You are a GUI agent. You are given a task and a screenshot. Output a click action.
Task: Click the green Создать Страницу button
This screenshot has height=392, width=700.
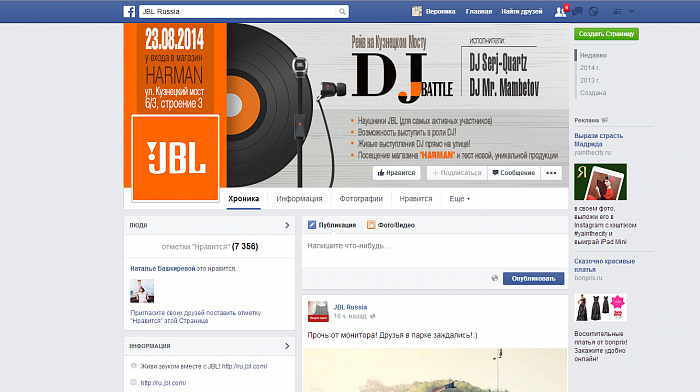(x=606, y=34)
